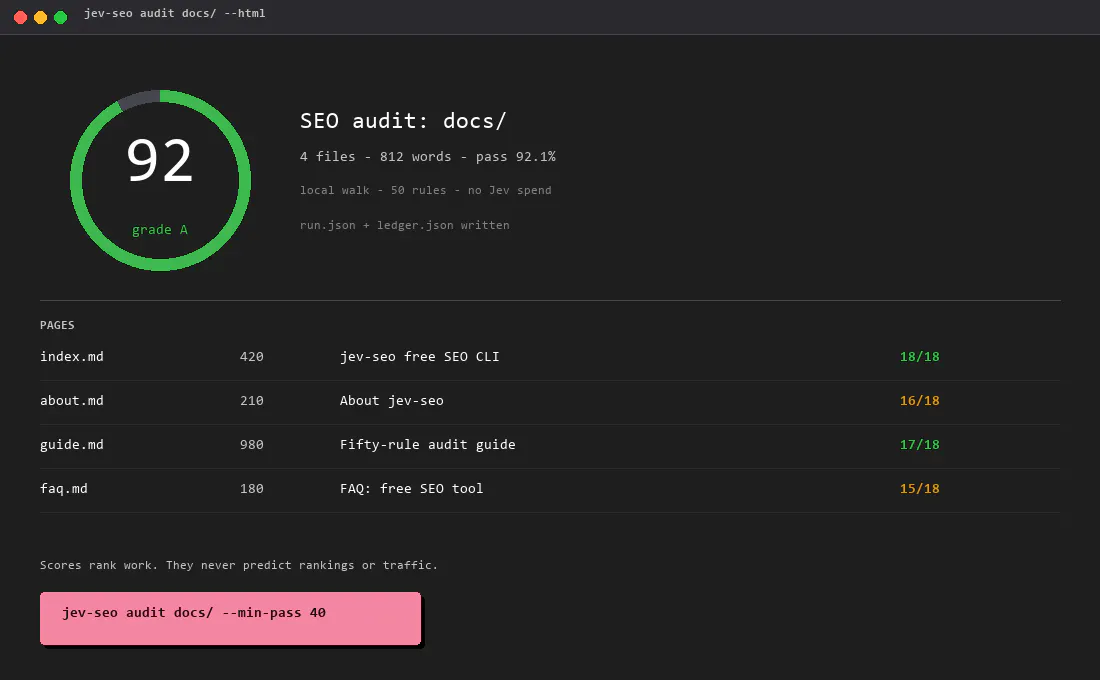
Task: Click word count 180 for faq.md
Action: click(x=252, y=488)
